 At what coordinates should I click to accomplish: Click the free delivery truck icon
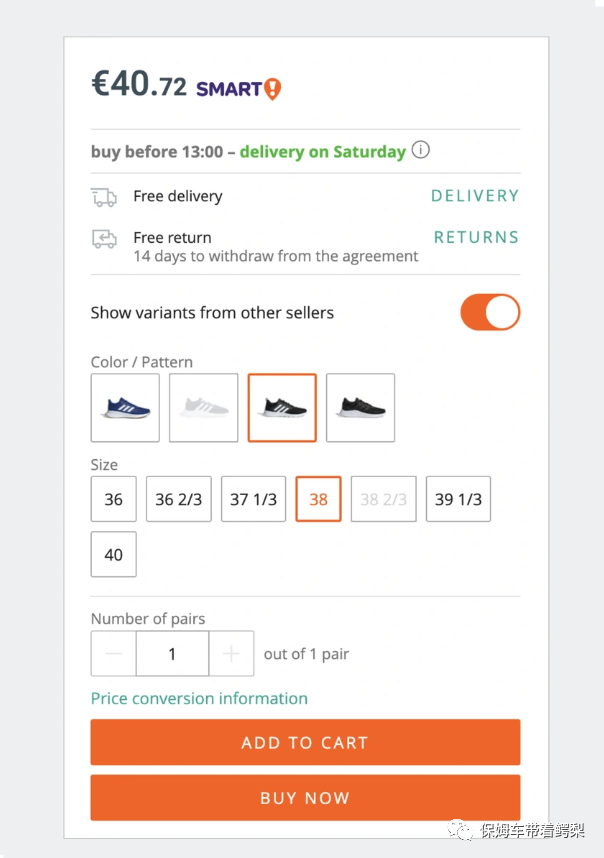104,197
